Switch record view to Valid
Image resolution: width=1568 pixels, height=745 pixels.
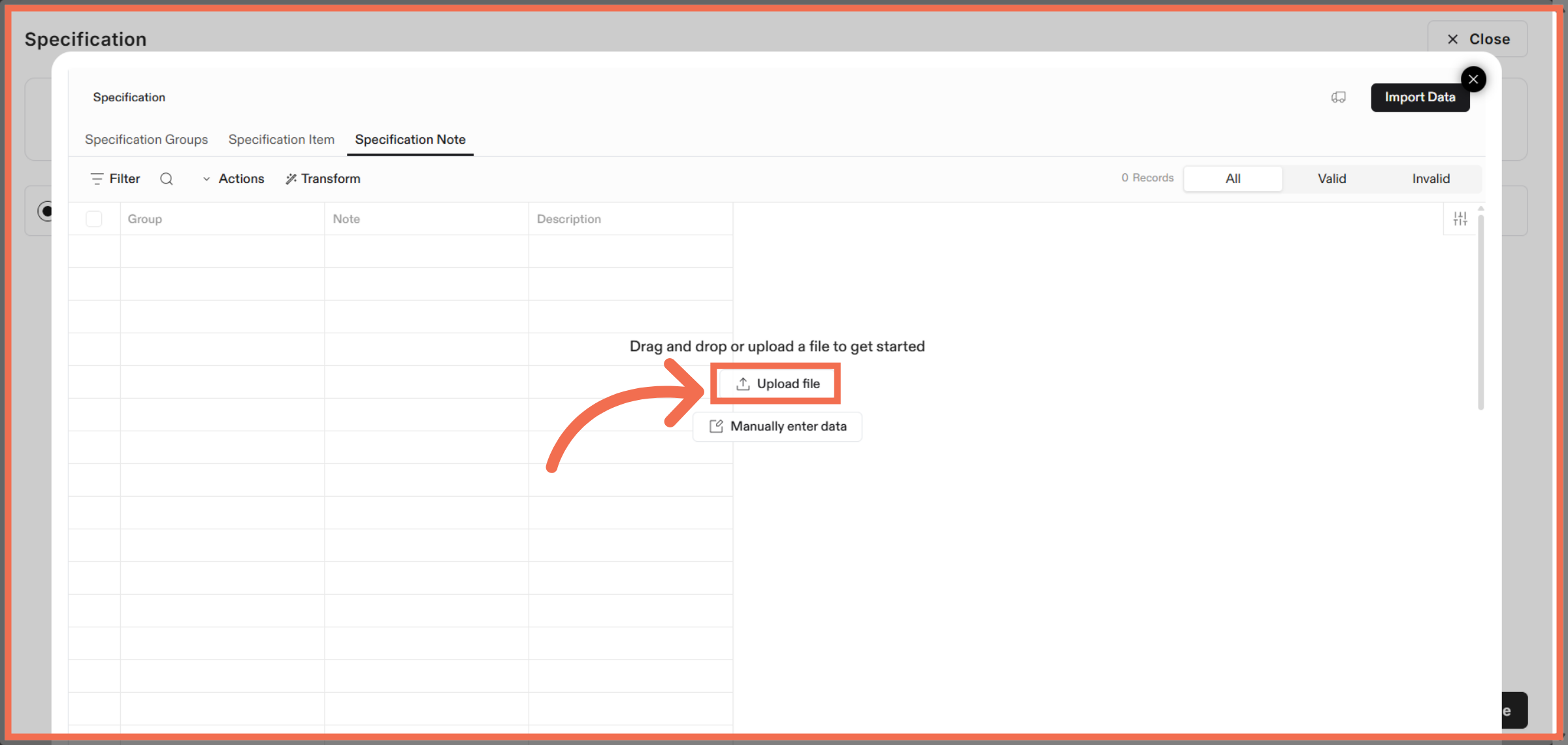[1331, 178]
